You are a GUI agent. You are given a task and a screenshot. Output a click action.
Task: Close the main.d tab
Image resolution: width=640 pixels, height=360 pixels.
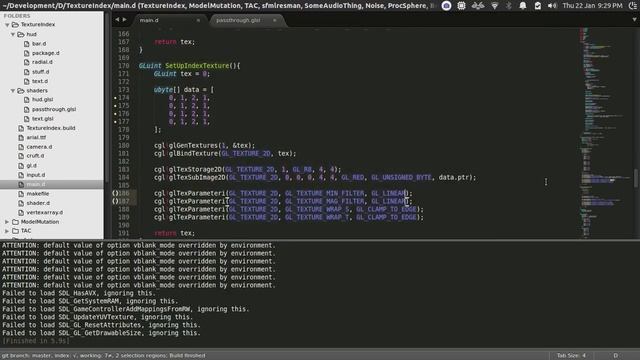[198, 20]
